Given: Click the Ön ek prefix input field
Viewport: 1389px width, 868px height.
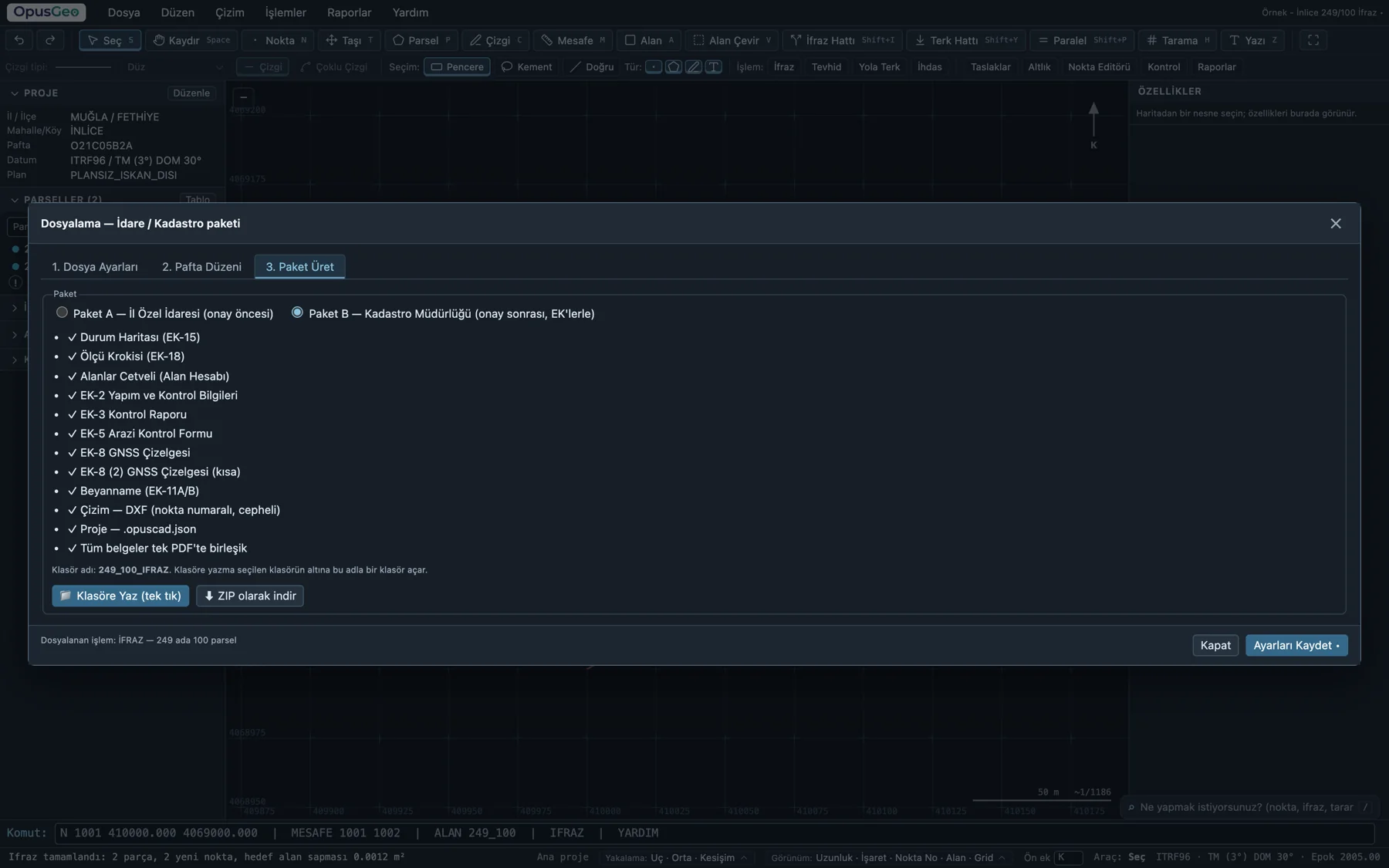Looking at the screenshot, I should [x=1068, y=858].
